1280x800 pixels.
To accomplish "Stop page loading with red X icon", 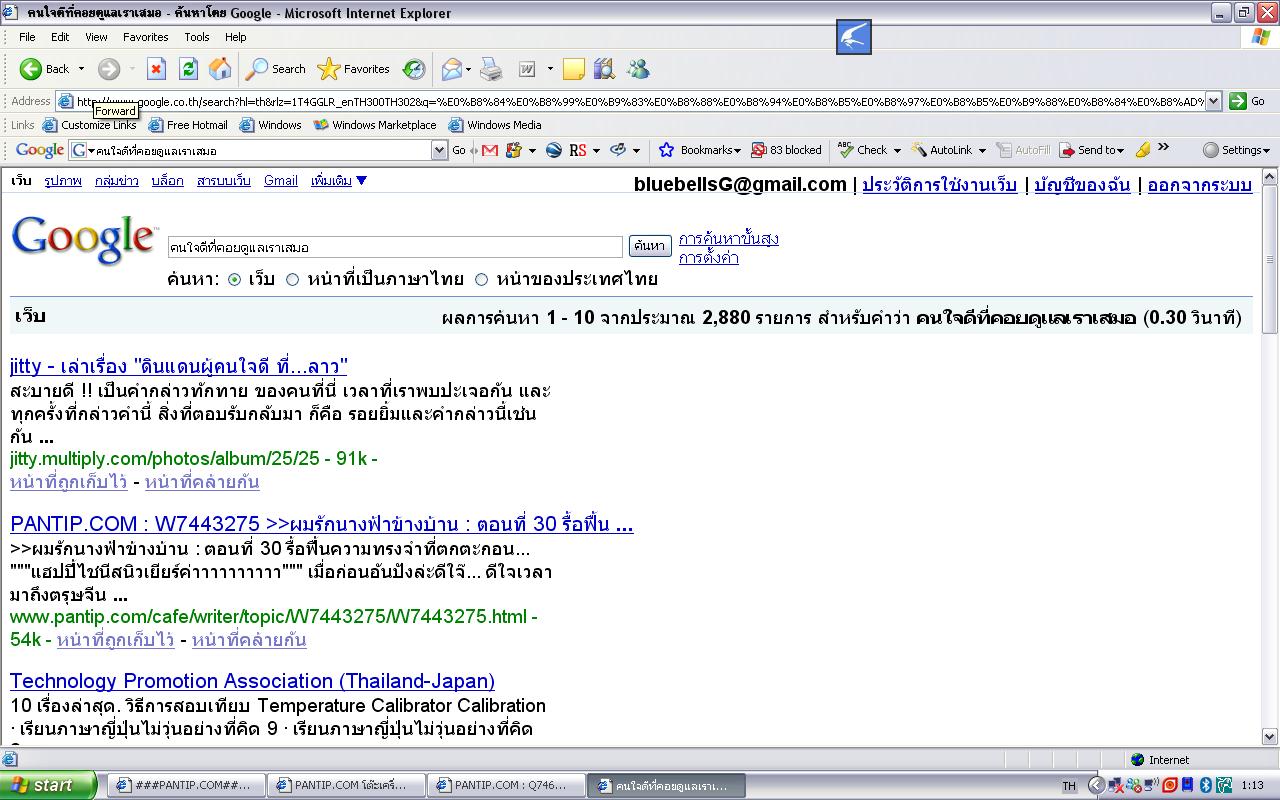I will click(156, 69).
